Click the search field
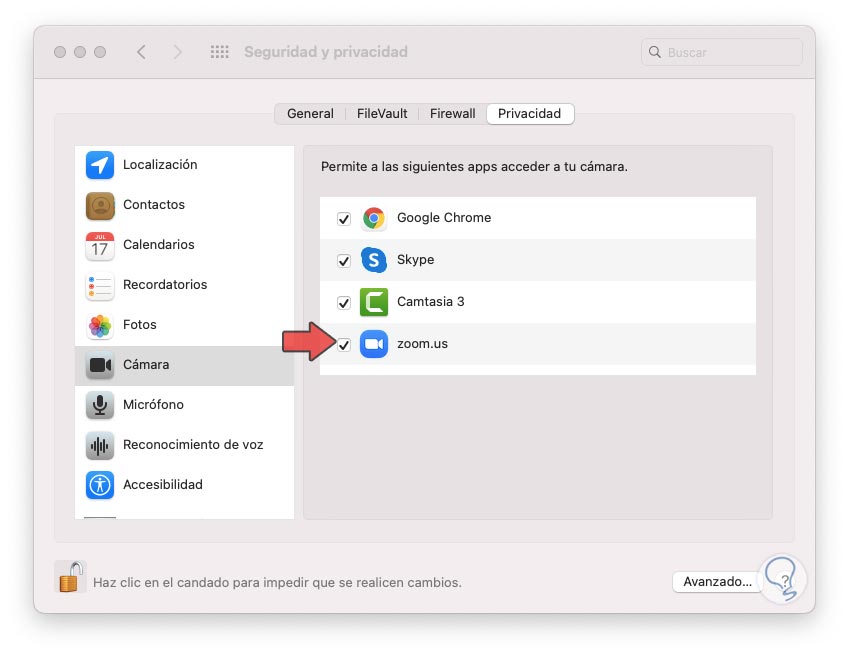 721,51
